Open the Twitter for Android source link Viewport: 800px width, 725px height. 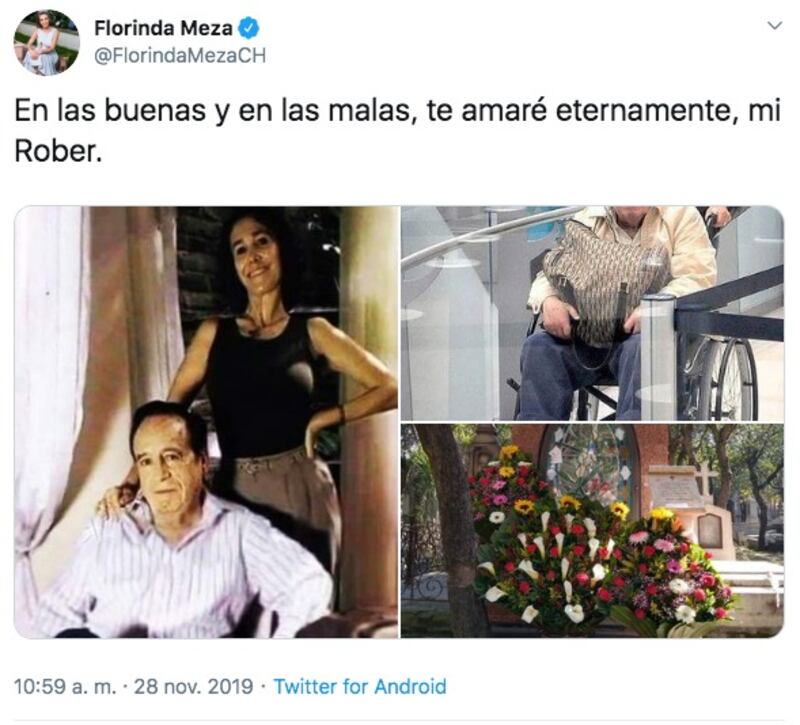(x=360, y=687)
